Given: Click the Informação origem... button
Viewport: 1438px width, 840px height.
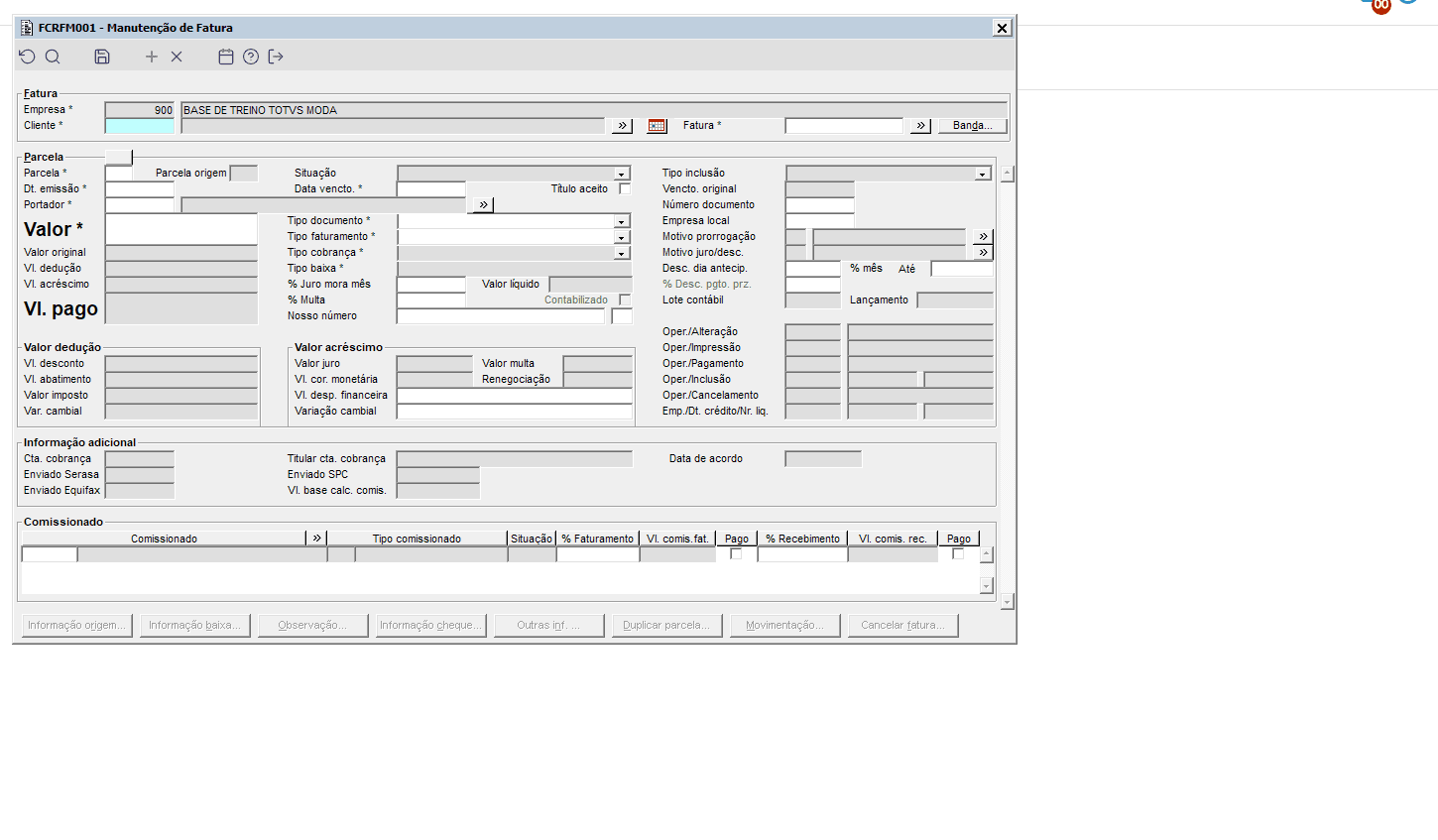Looking at the screenshot, I should tap(77, 625).
